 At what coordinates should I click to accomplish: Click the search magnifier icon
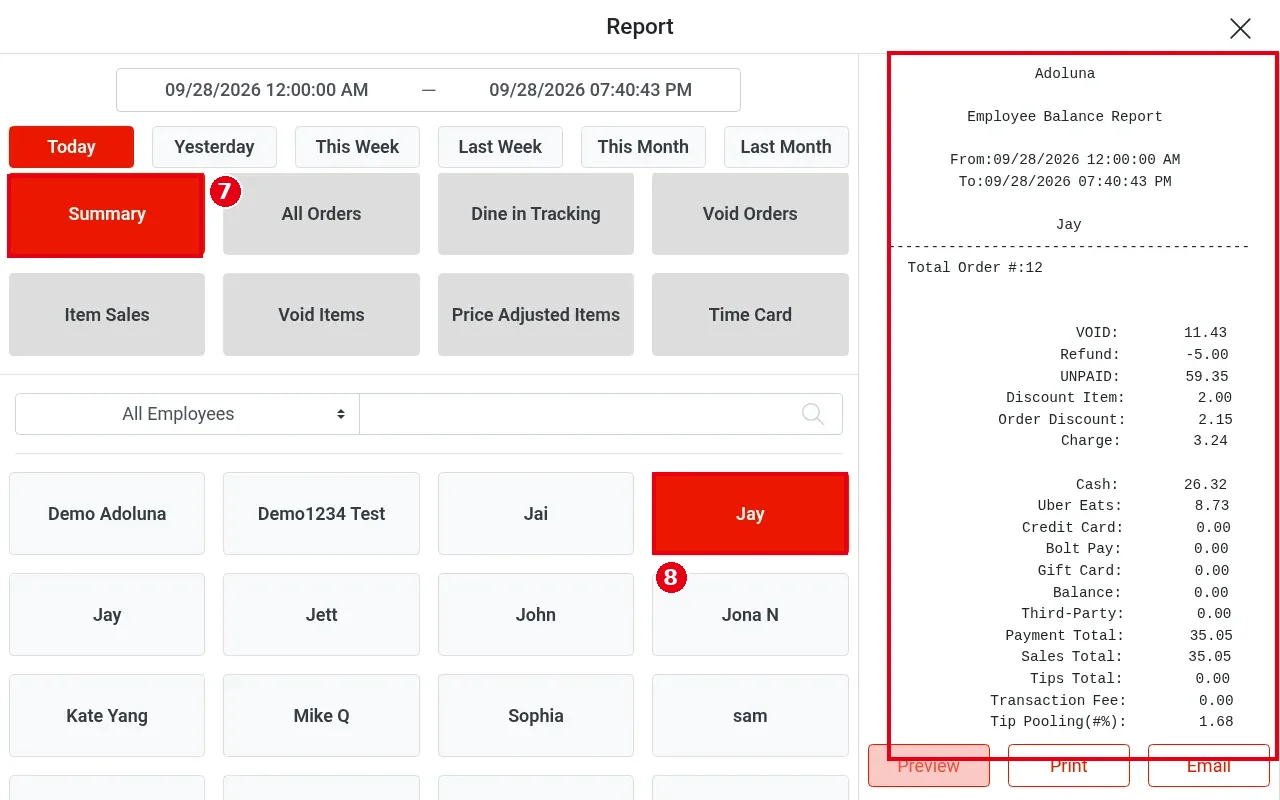tap(813, 414)
